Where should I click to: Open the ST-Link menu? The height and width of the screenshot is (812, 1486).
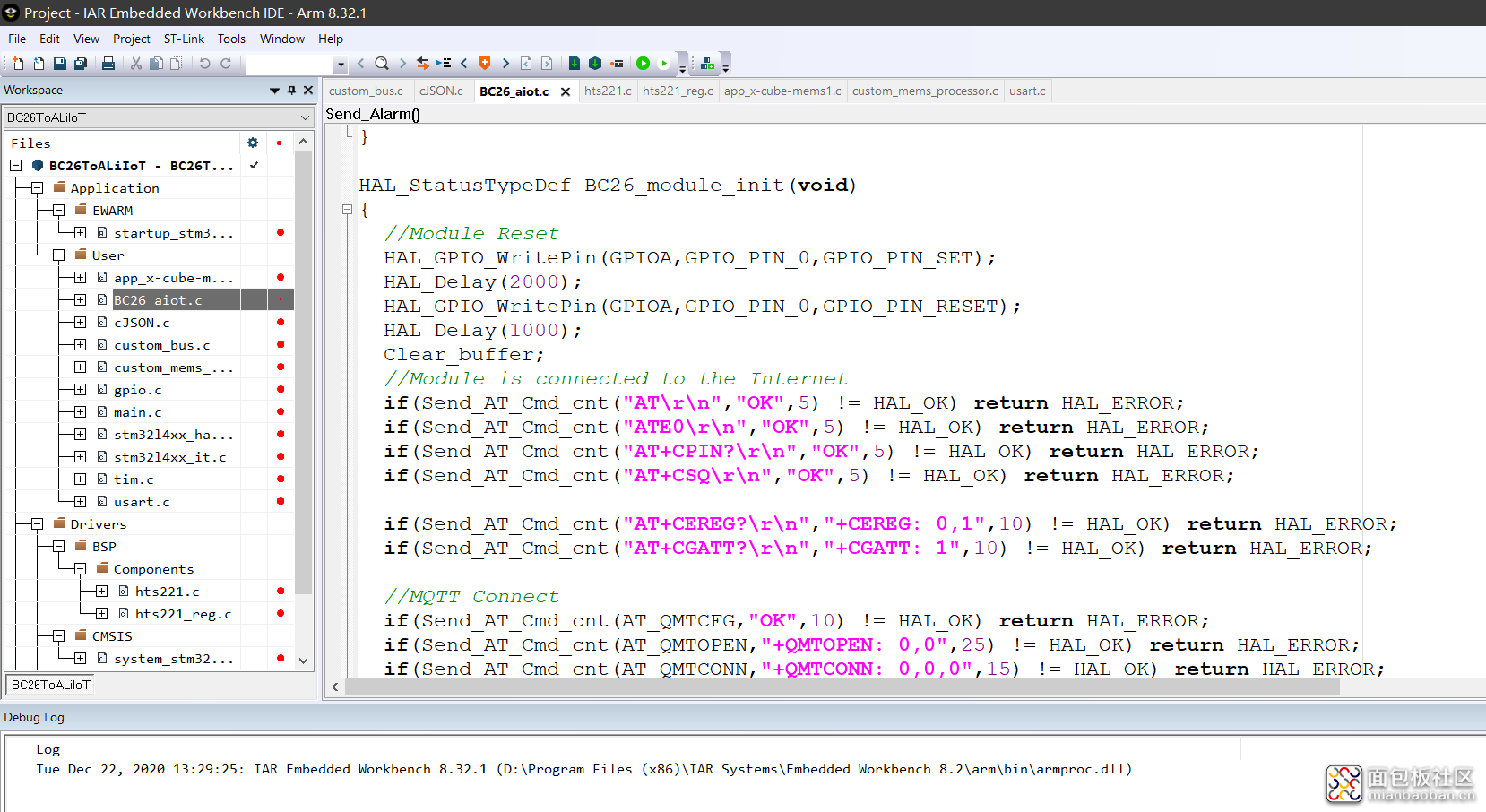(184, 39)
